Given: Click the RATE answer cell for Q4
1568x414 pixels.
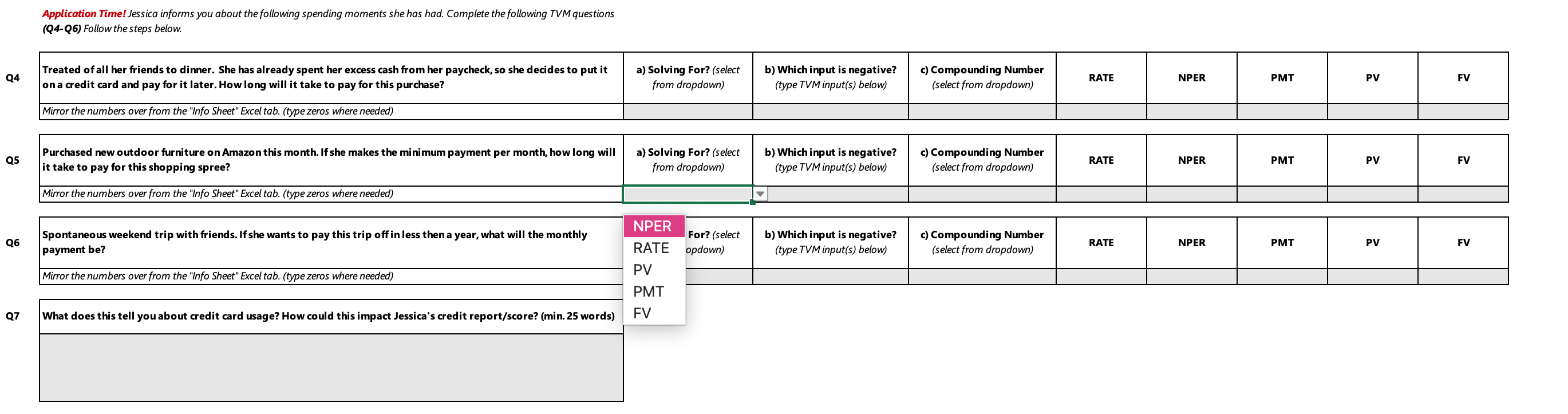Looking at the screenshot, I should tap(1100, 112).
